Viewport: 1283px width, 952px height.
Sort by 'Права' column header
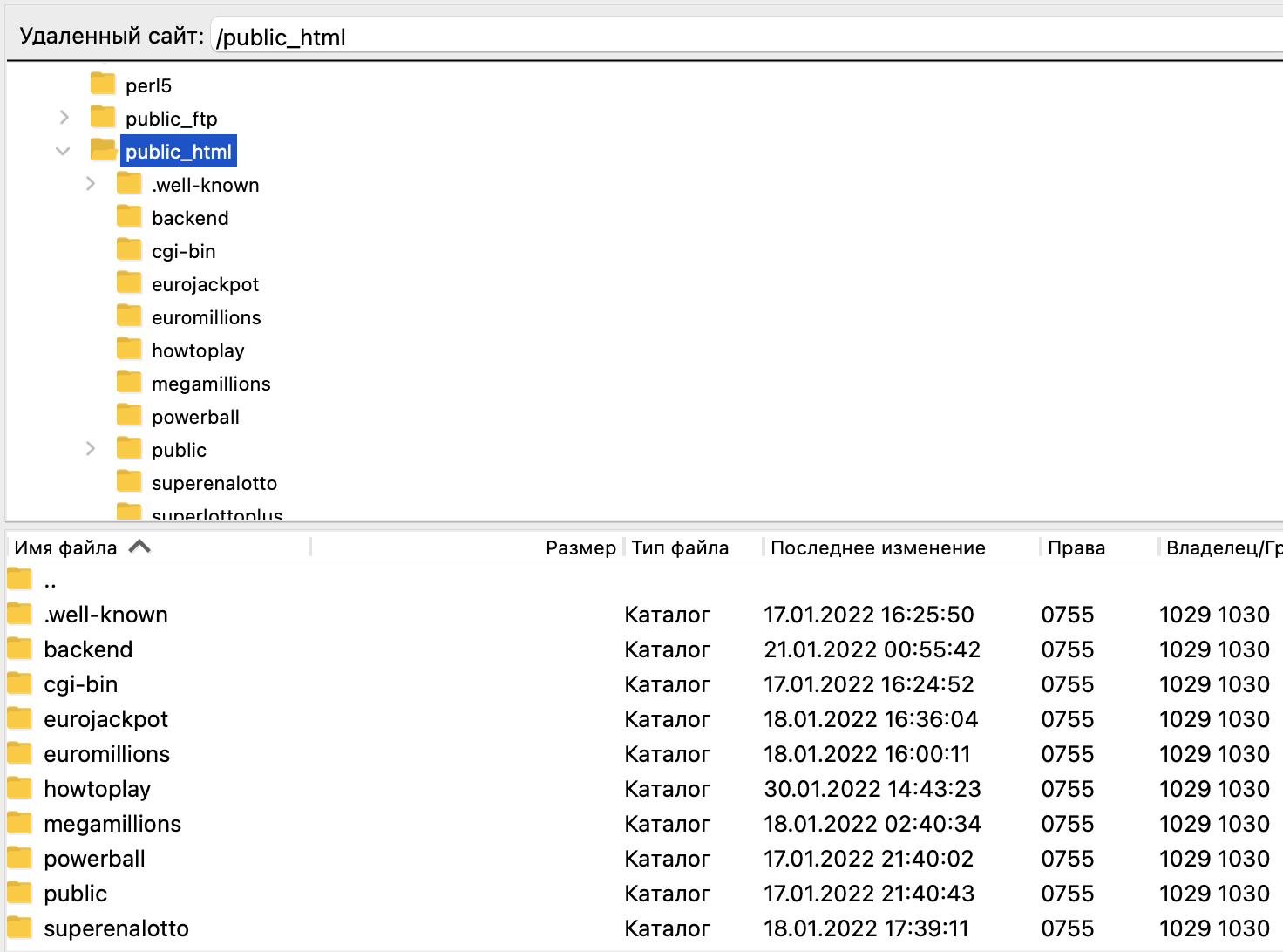(1076, 547)
